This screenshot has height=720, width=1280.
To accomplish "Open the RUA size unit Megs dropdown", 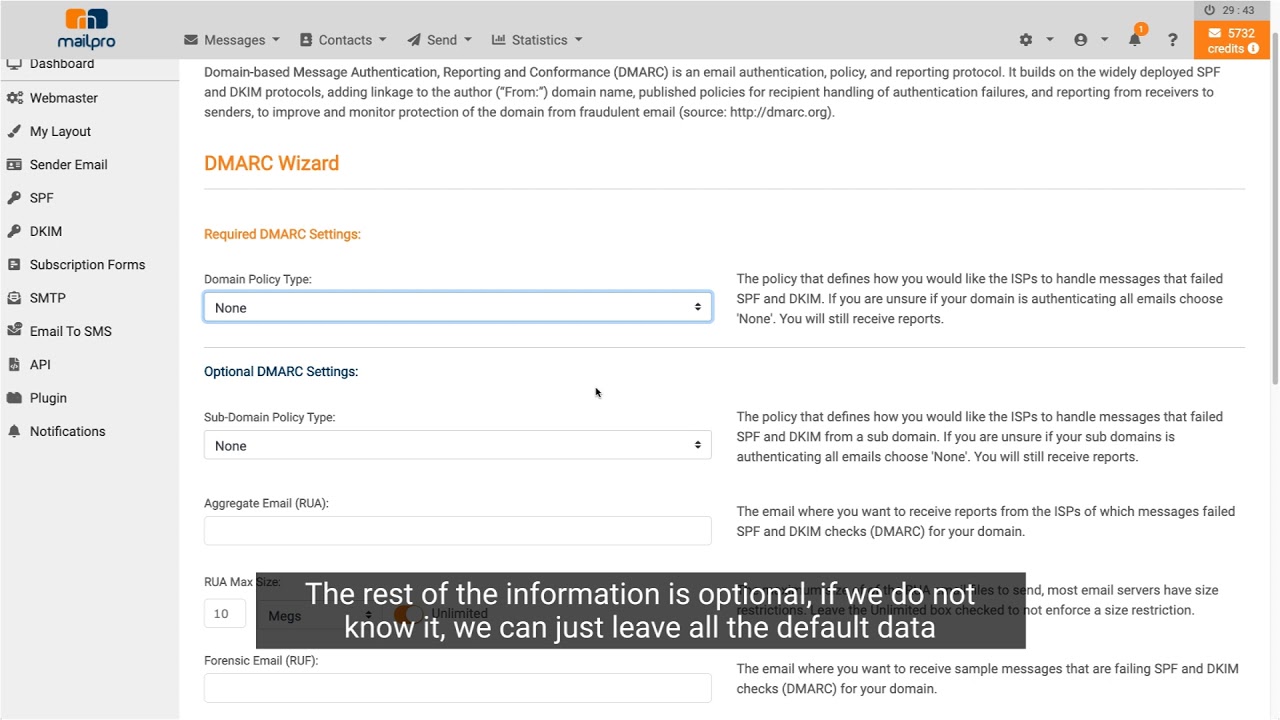I will pyautogui.click(x=318, y=615).
